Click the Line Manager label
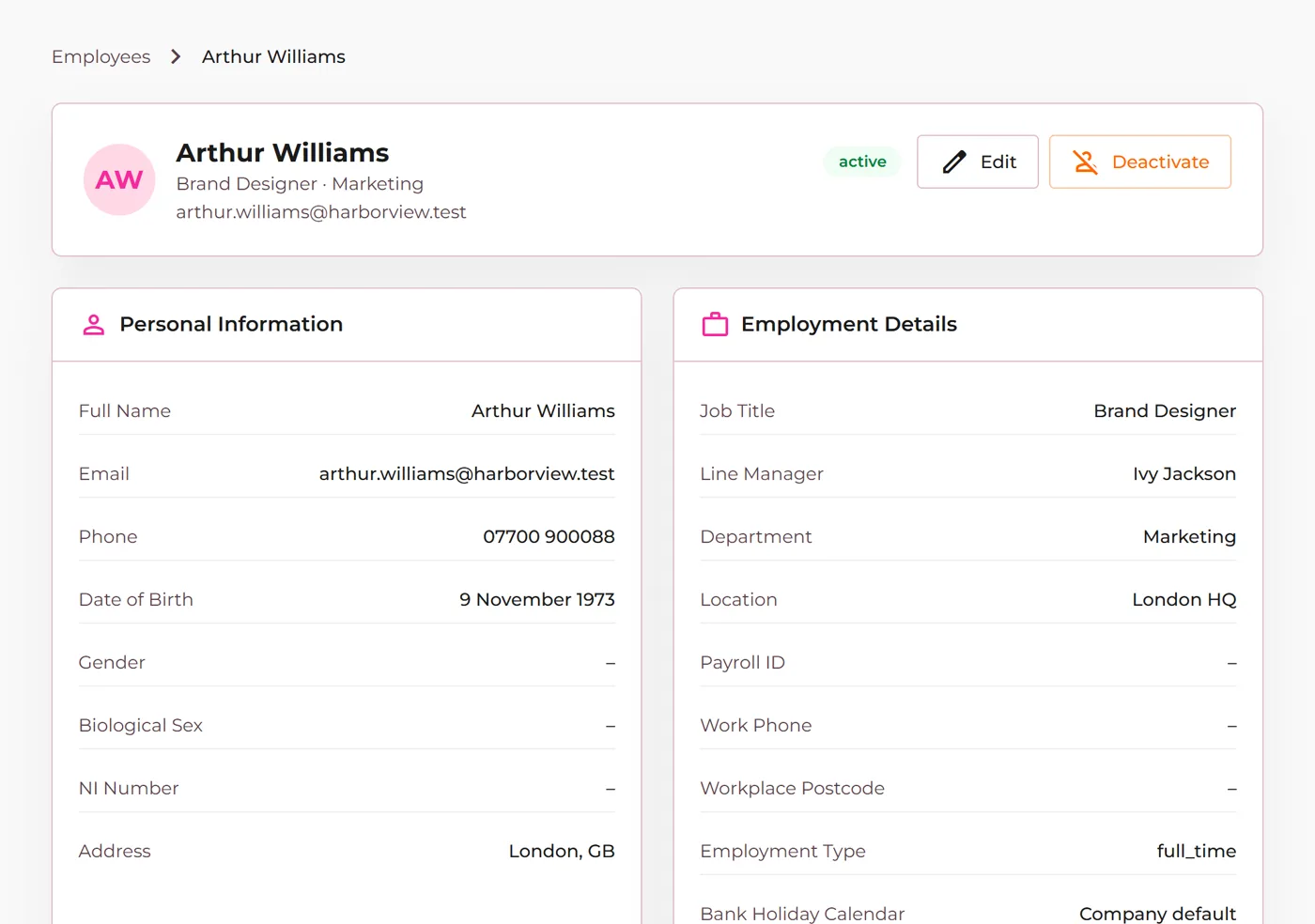This screenshot has height=924, width=1315. 762,474
